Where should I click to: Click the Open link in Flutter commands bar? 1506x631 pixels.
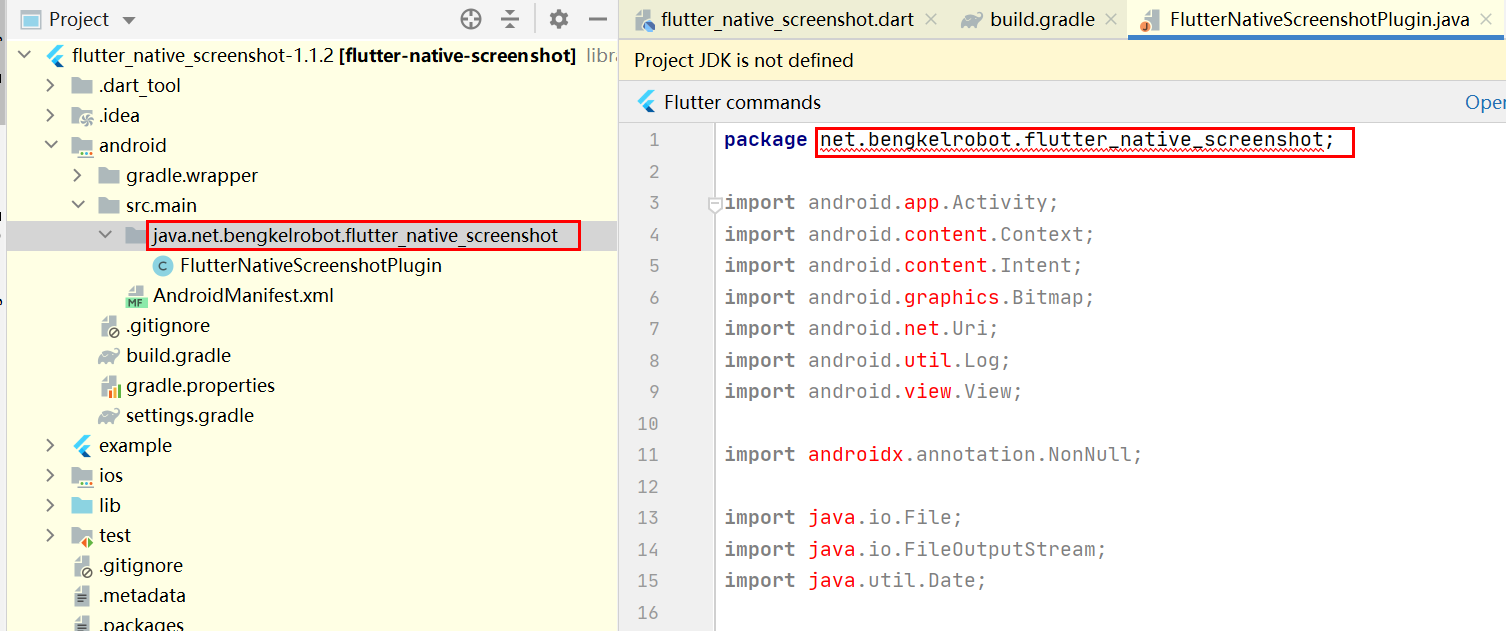[x=1485, y=102]
